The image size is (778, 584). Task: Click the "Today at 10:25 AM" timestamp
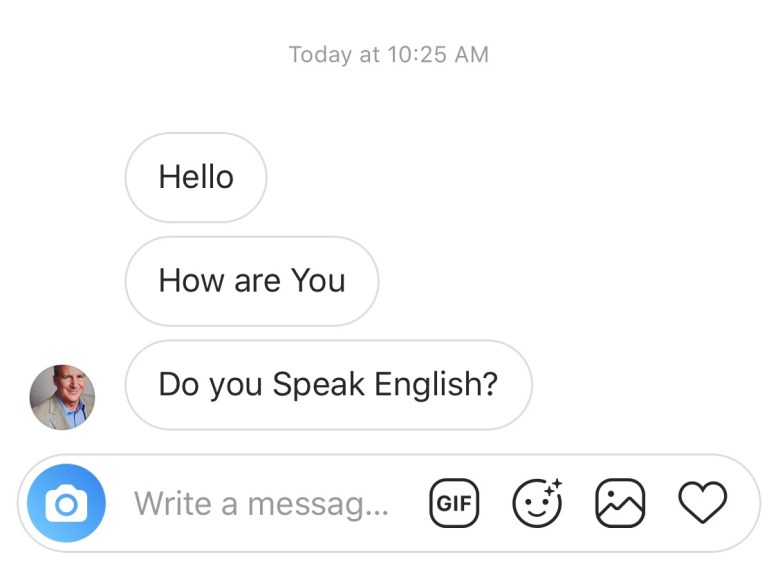[x=389, y=55]
